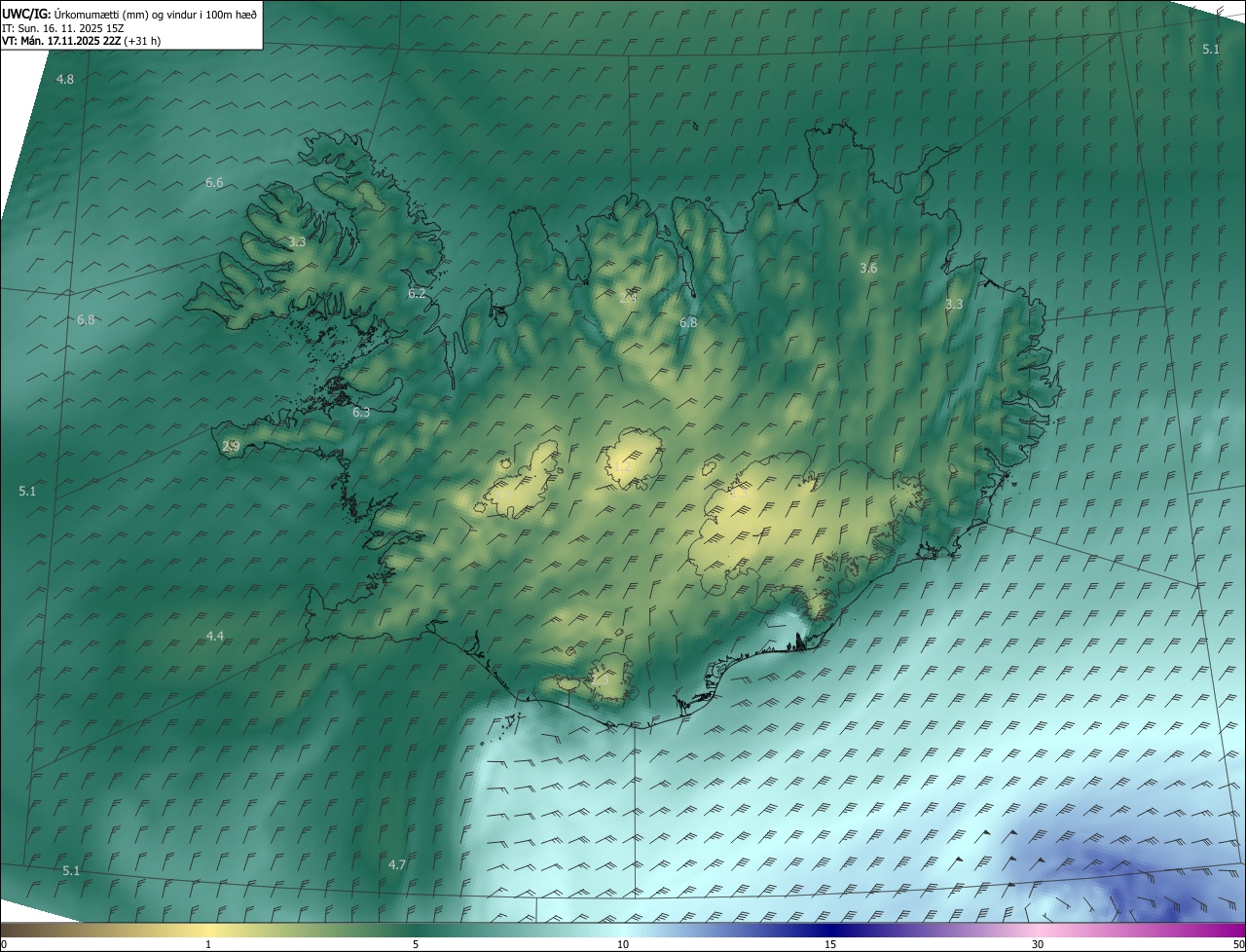Click the 4.7 value label on the map
Viewport: 1246px width, 952px height.
pyautogui.click(x=397, y=864)
